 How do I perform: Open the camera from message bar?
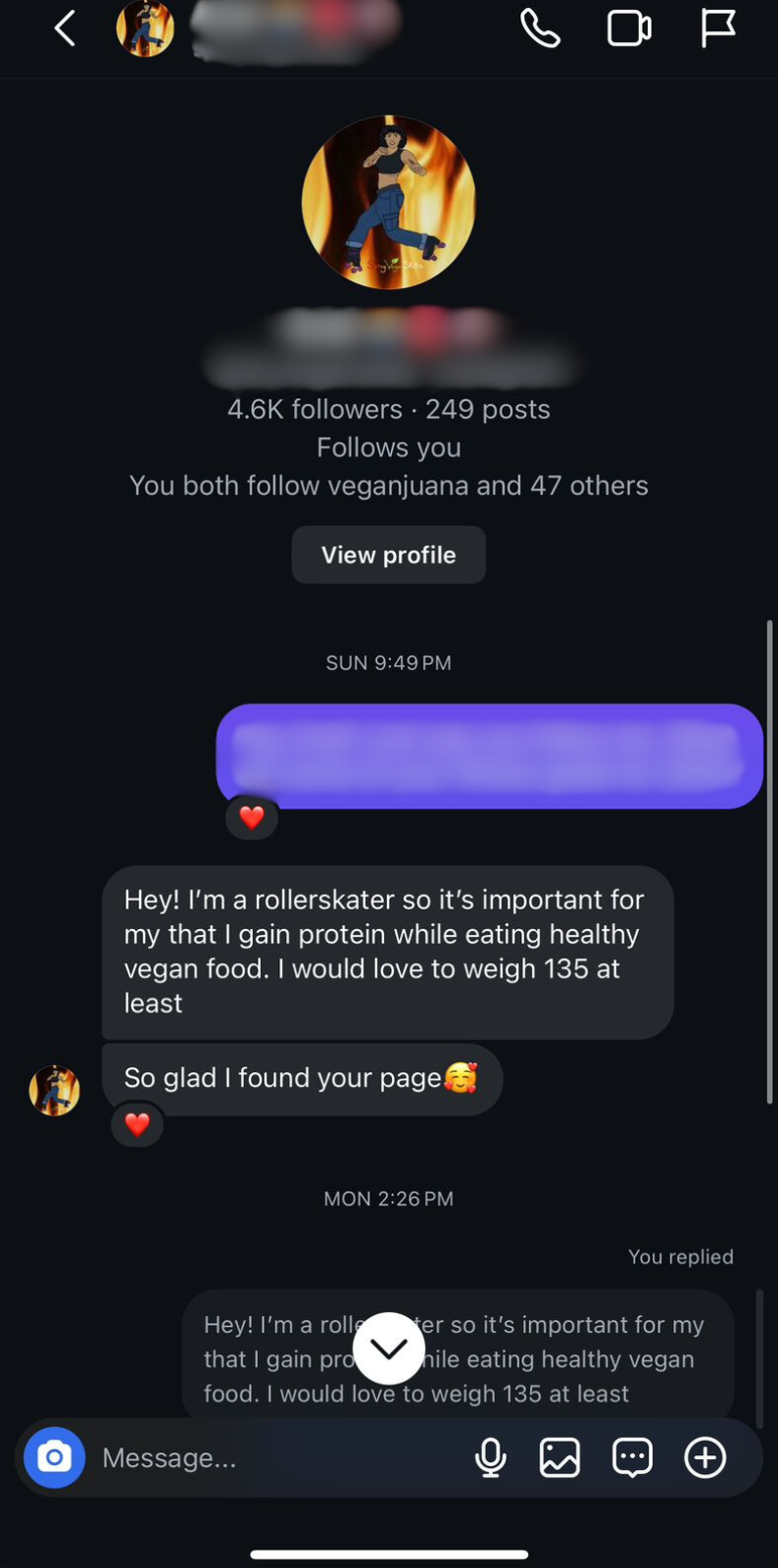(55, 1457)
